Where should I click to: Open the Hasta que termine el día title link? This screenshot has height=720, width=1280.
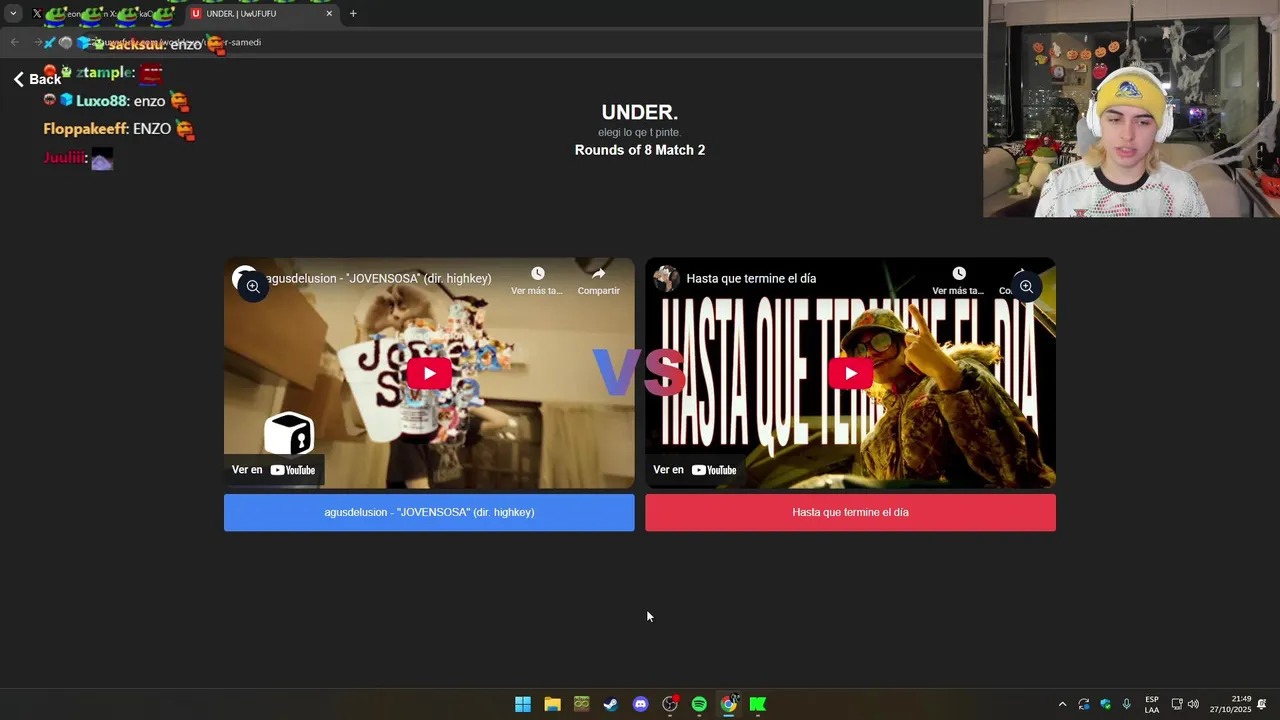pyautogui.click(x=751, y=279)
